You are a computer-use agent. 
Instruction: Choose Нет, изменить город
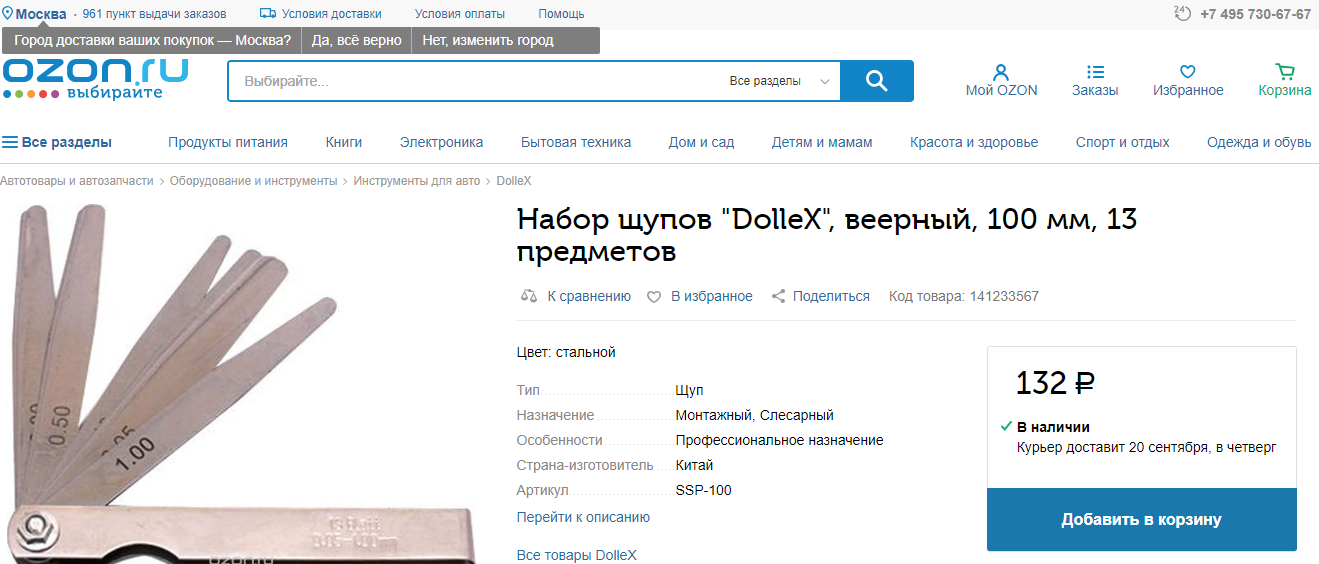point(488,41)
